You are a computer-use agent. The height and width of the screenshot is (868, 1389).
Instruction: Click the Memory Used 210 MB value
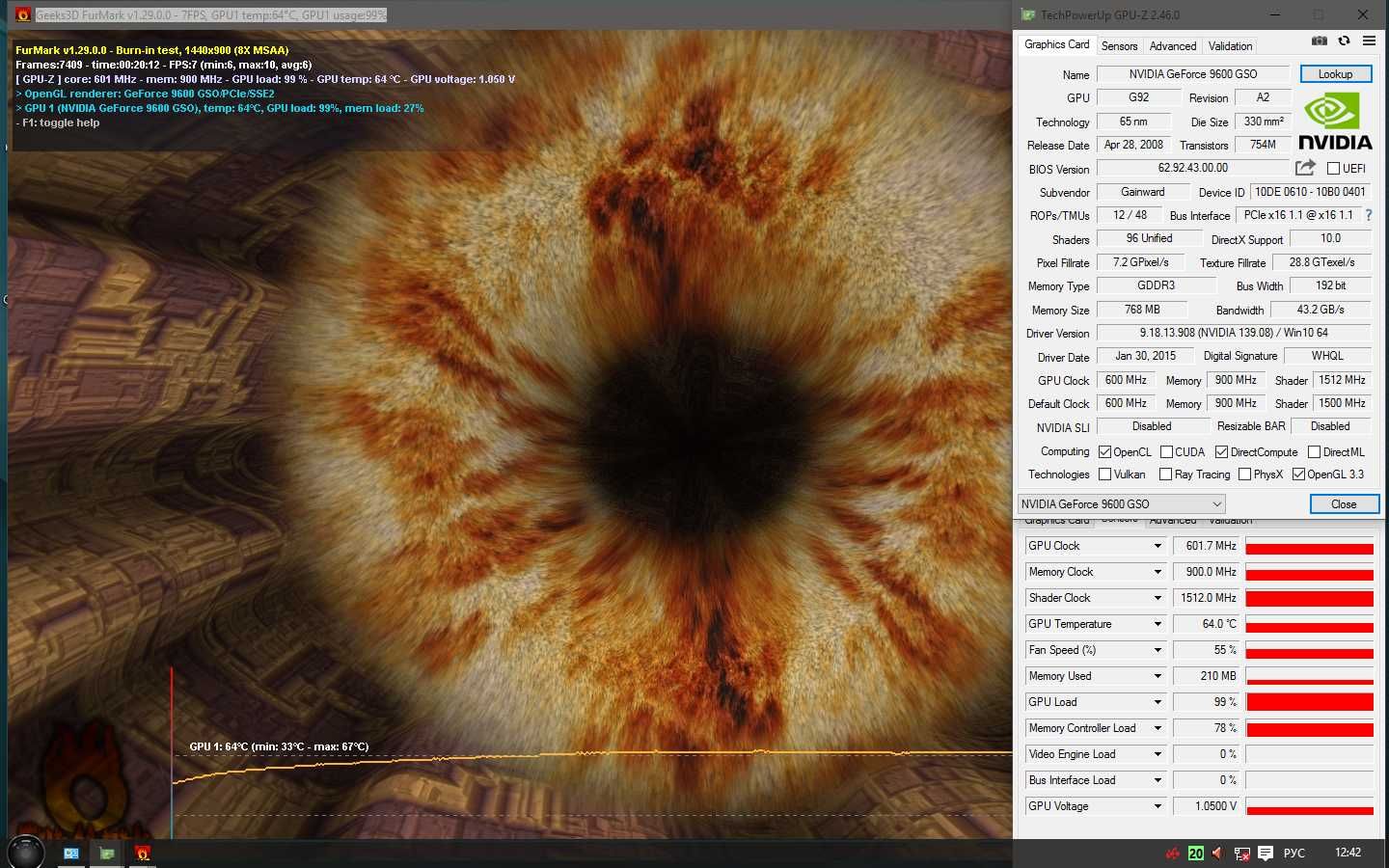coord(1208,676)
